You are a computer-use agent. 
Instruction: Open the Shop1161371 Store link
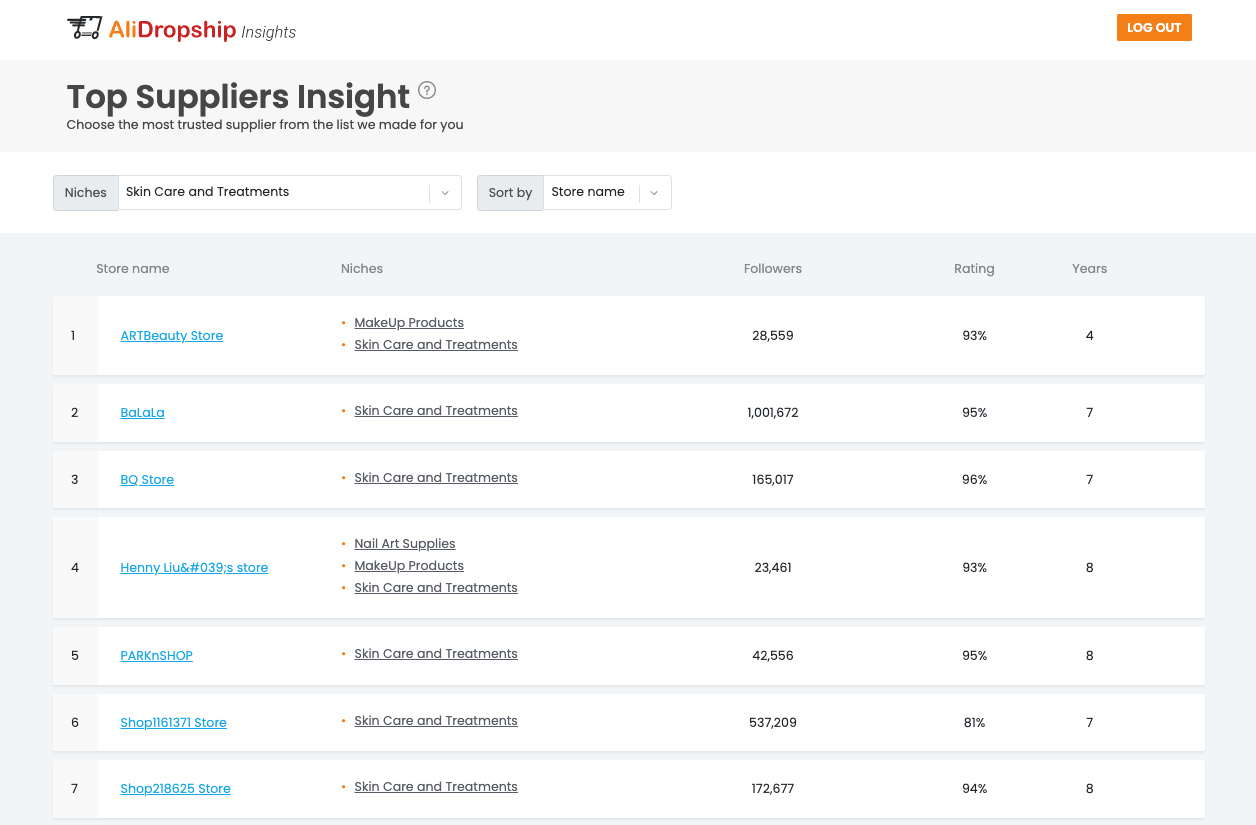[173, 723]
